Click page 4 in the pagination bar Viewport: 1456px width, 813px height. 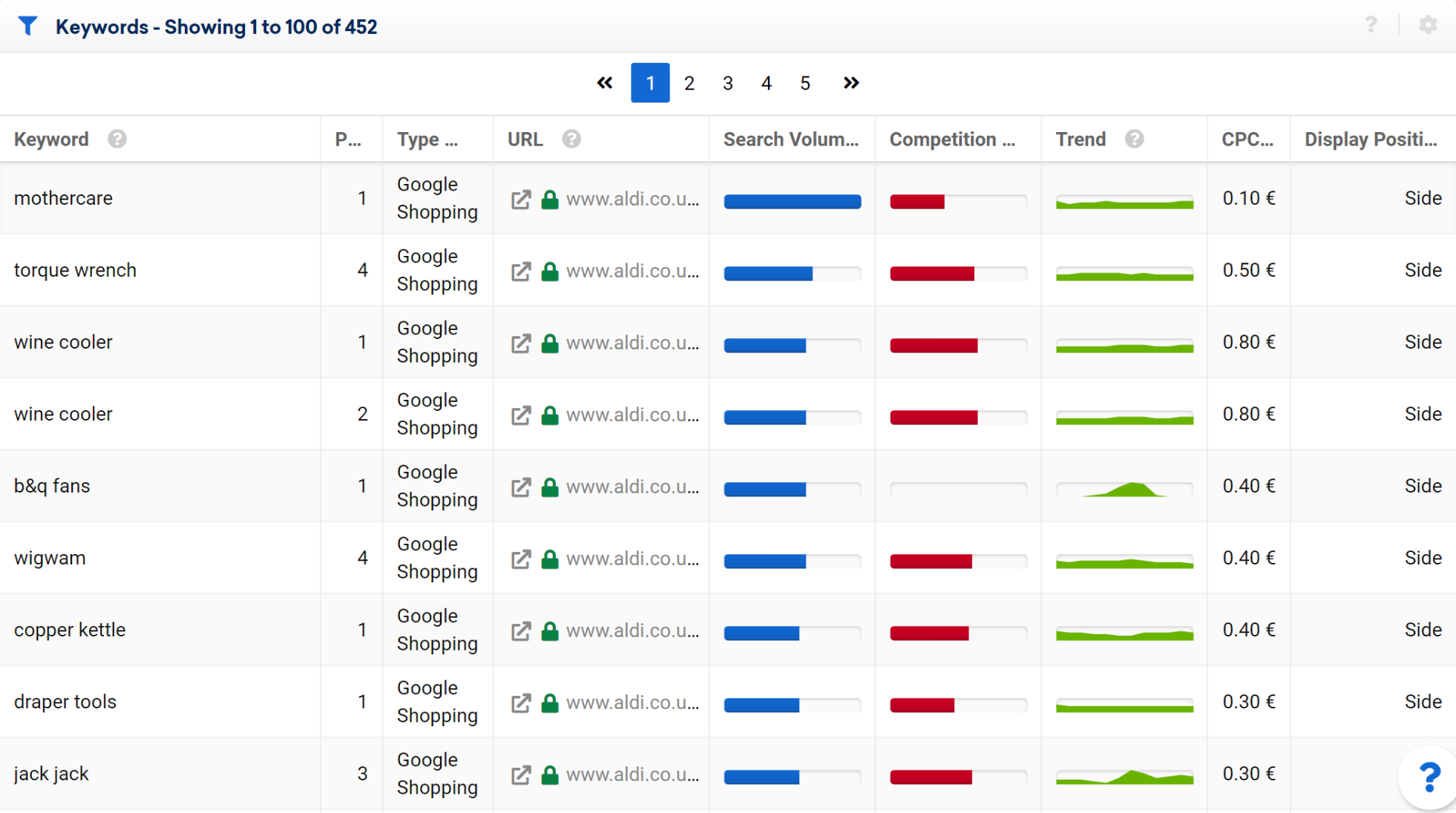pyautogui.click(x=765, y=84)
